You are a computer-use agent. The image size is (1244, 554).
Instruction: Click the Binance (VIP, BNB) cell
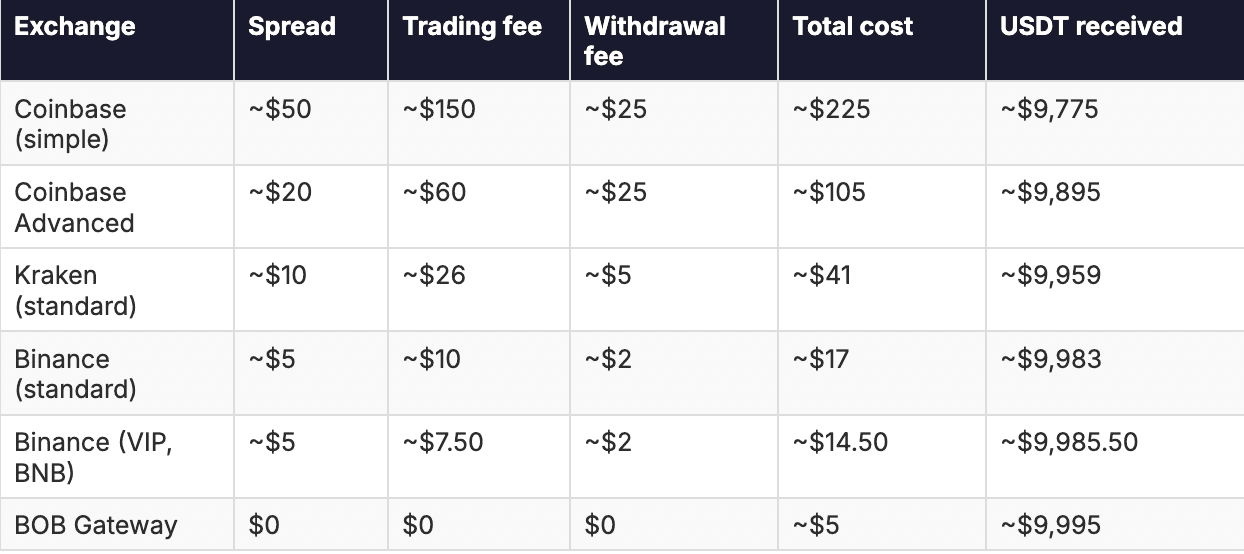[x=93, y=456]
